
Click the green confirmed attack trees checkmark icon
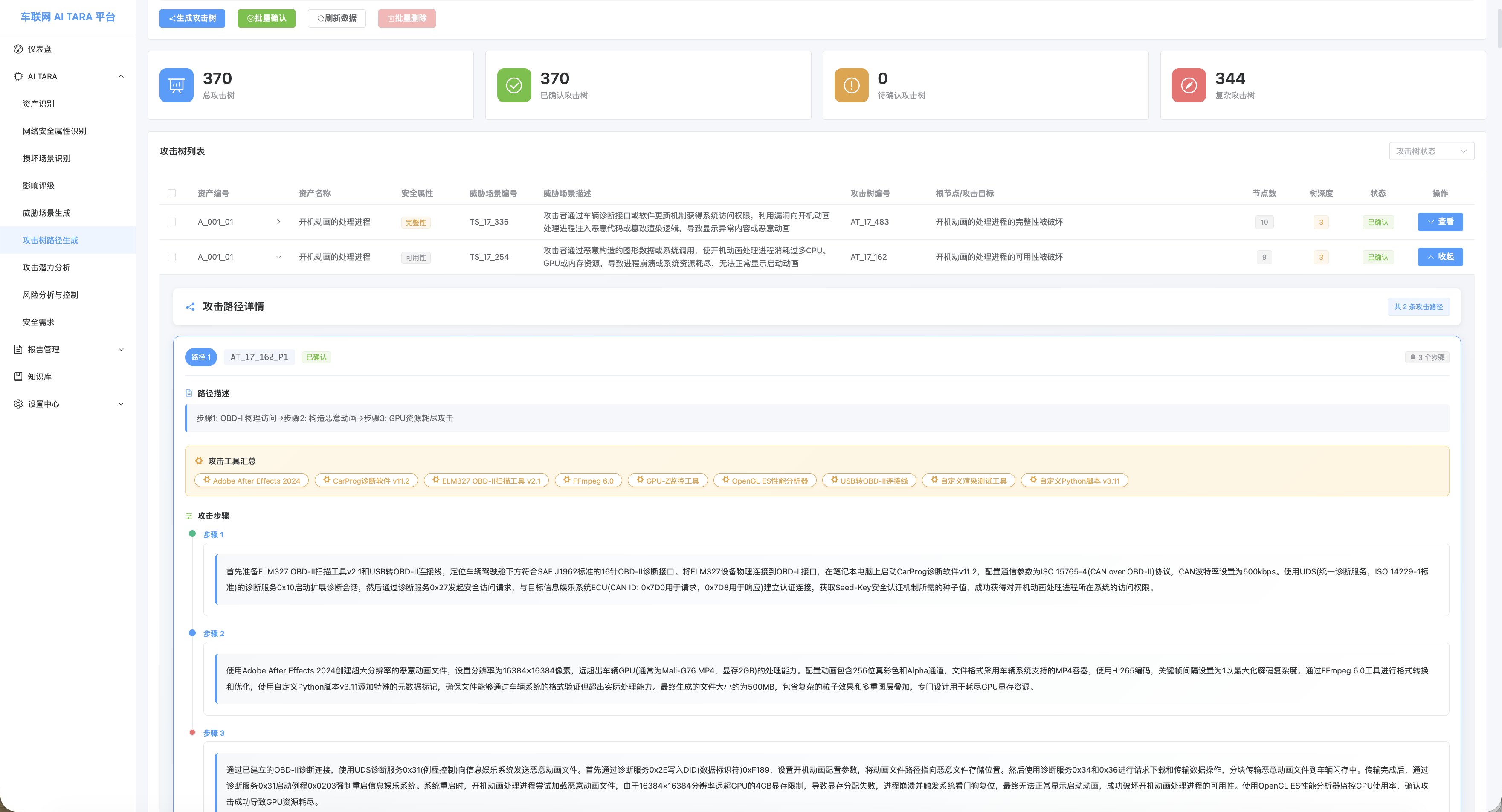[x=514, y=86]
